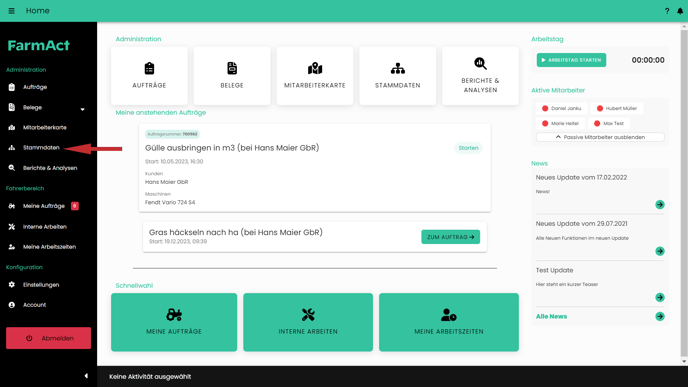Expand Belege submenu arrow
The image size is (688, 387).
coord(82,109)
